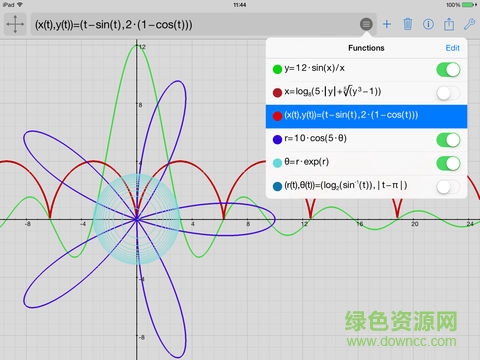Select the x=log(5·|y|+...) row

(x=366, y=93)
